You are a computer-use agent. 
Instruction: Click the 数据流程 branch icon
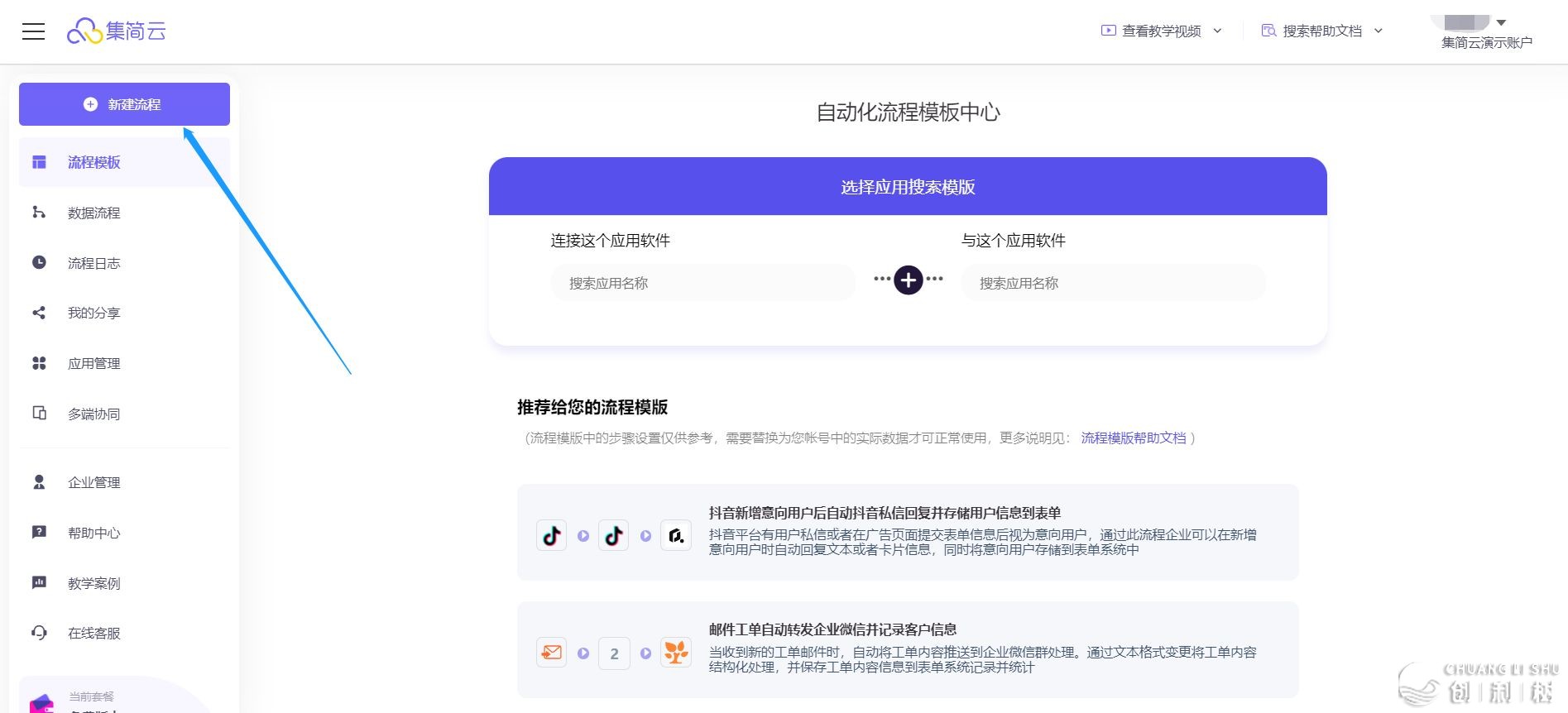[39, 213]
